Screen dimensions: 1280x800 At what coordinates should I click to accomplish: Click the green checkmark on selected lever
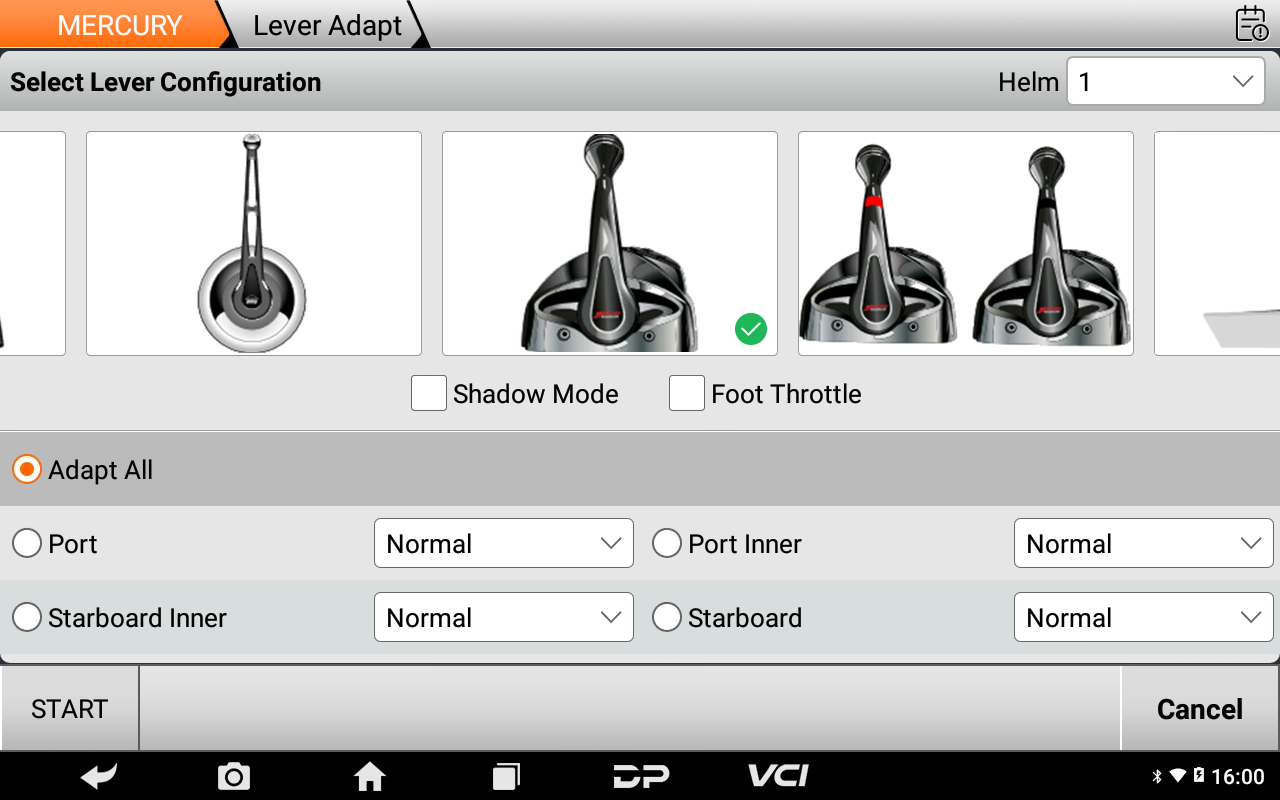tap(750, 329)
